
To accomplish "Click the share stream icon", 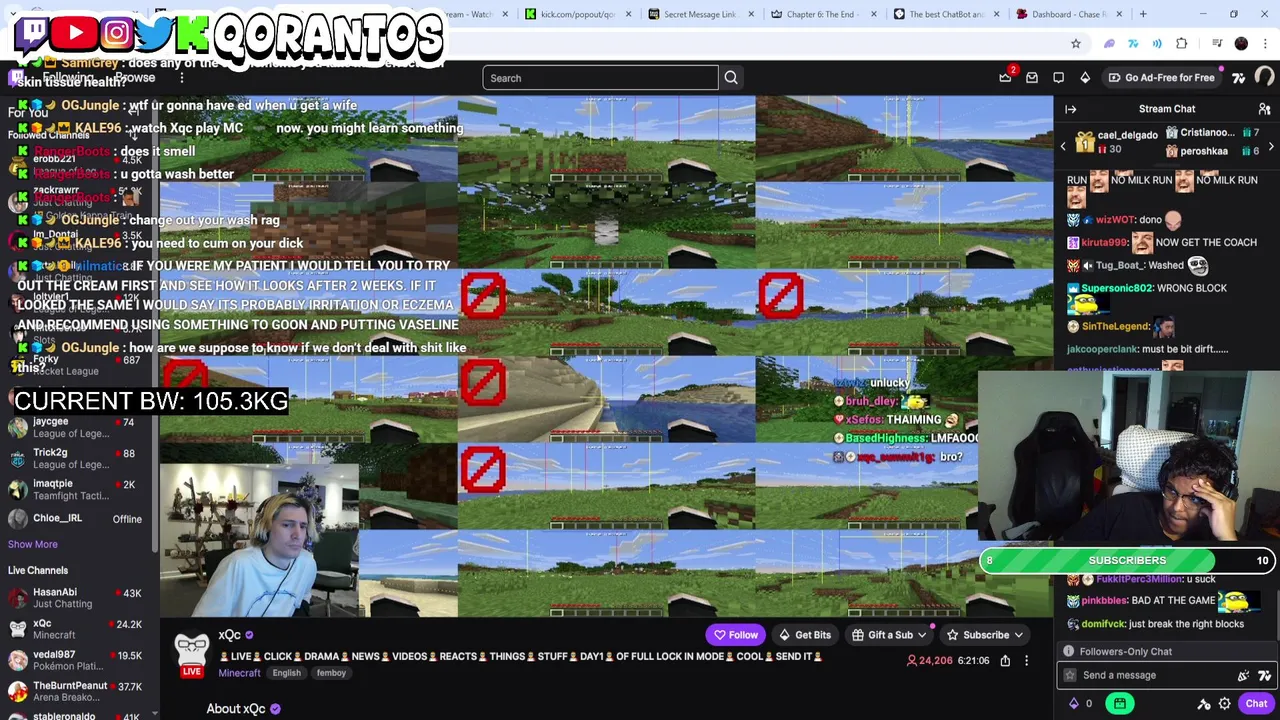I will click(x=1005, y=661).
